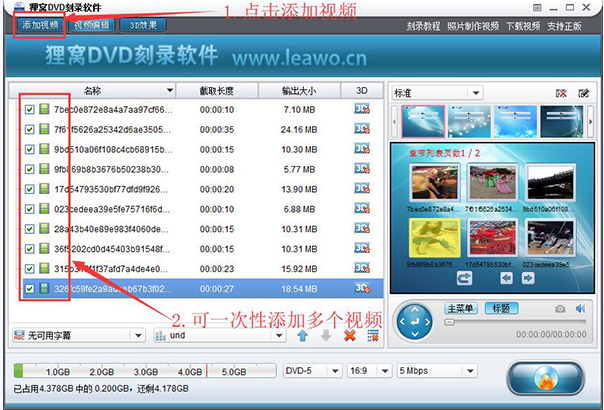Click the film icon of the 9fb869b8b3676b50238b30 row

coord(44,169)
